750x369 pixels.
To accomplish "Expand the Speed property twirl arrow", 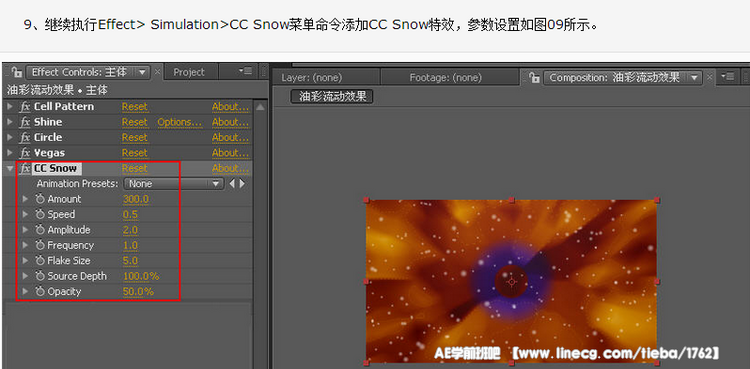I will coord(26,214).
